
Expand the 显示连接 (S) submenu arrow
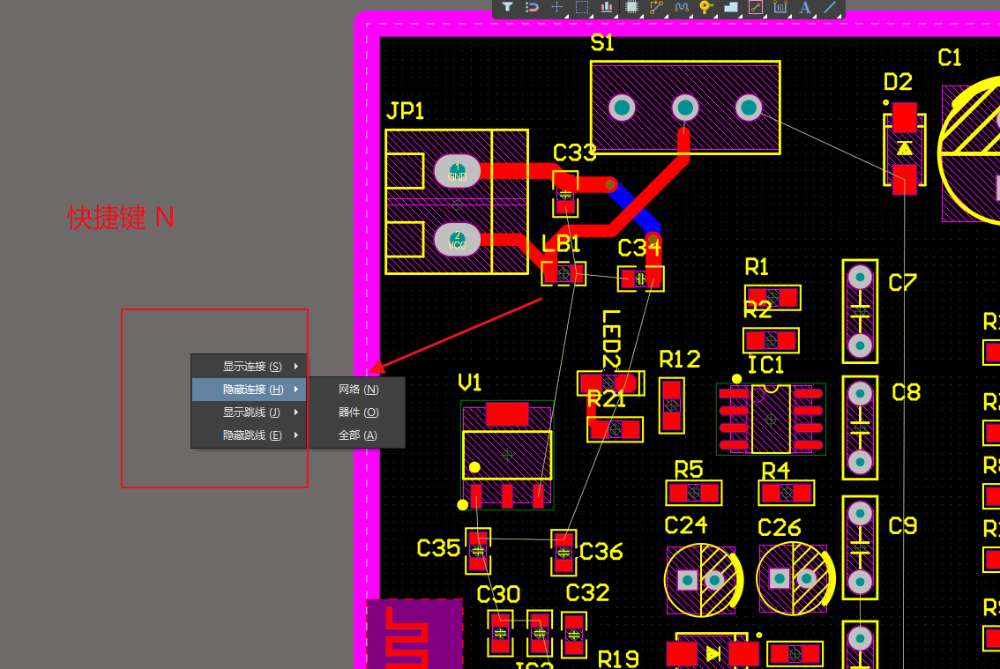coord(296,366)
